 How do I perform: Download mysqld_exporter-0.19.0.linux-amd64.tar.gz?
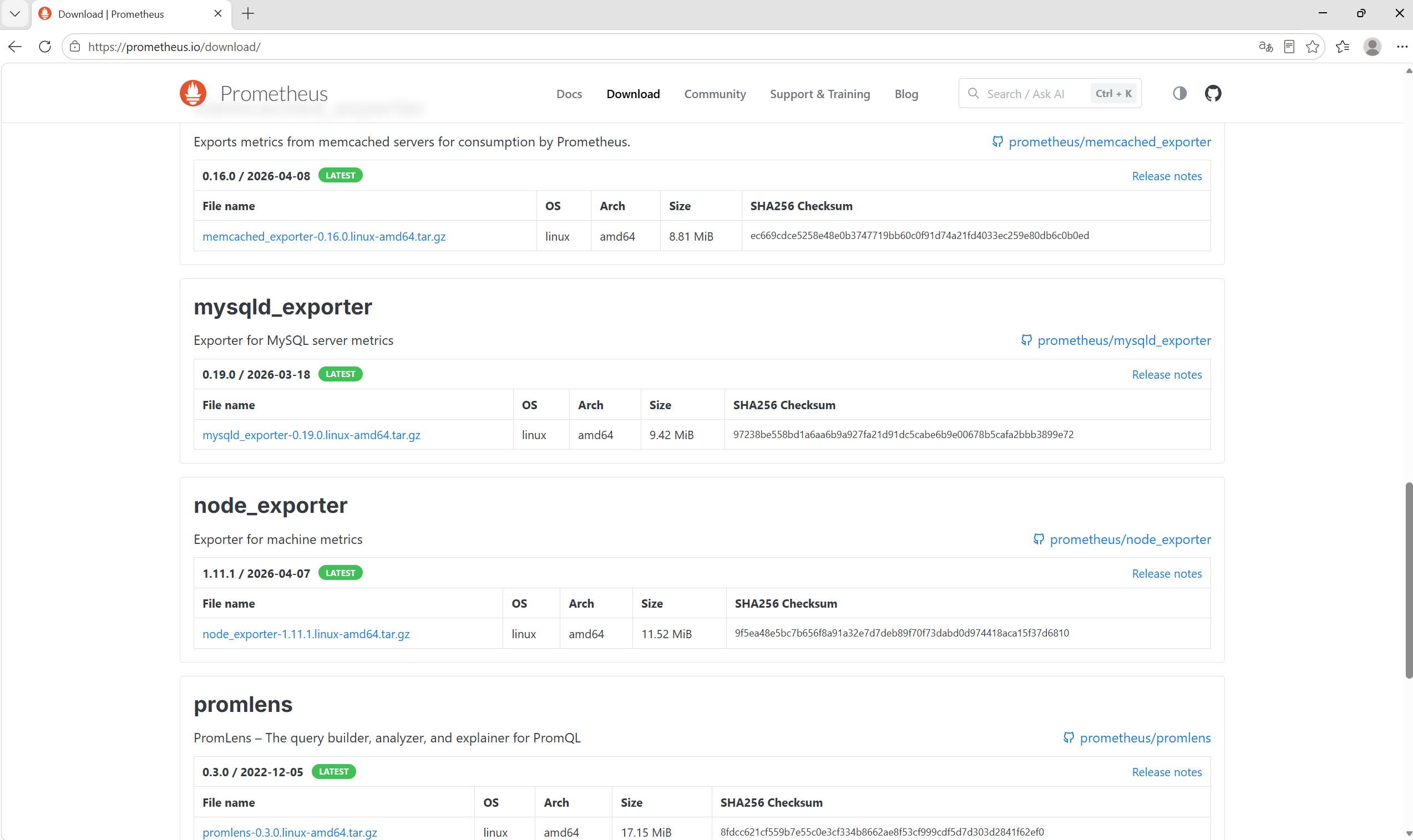tap(311, 435)
